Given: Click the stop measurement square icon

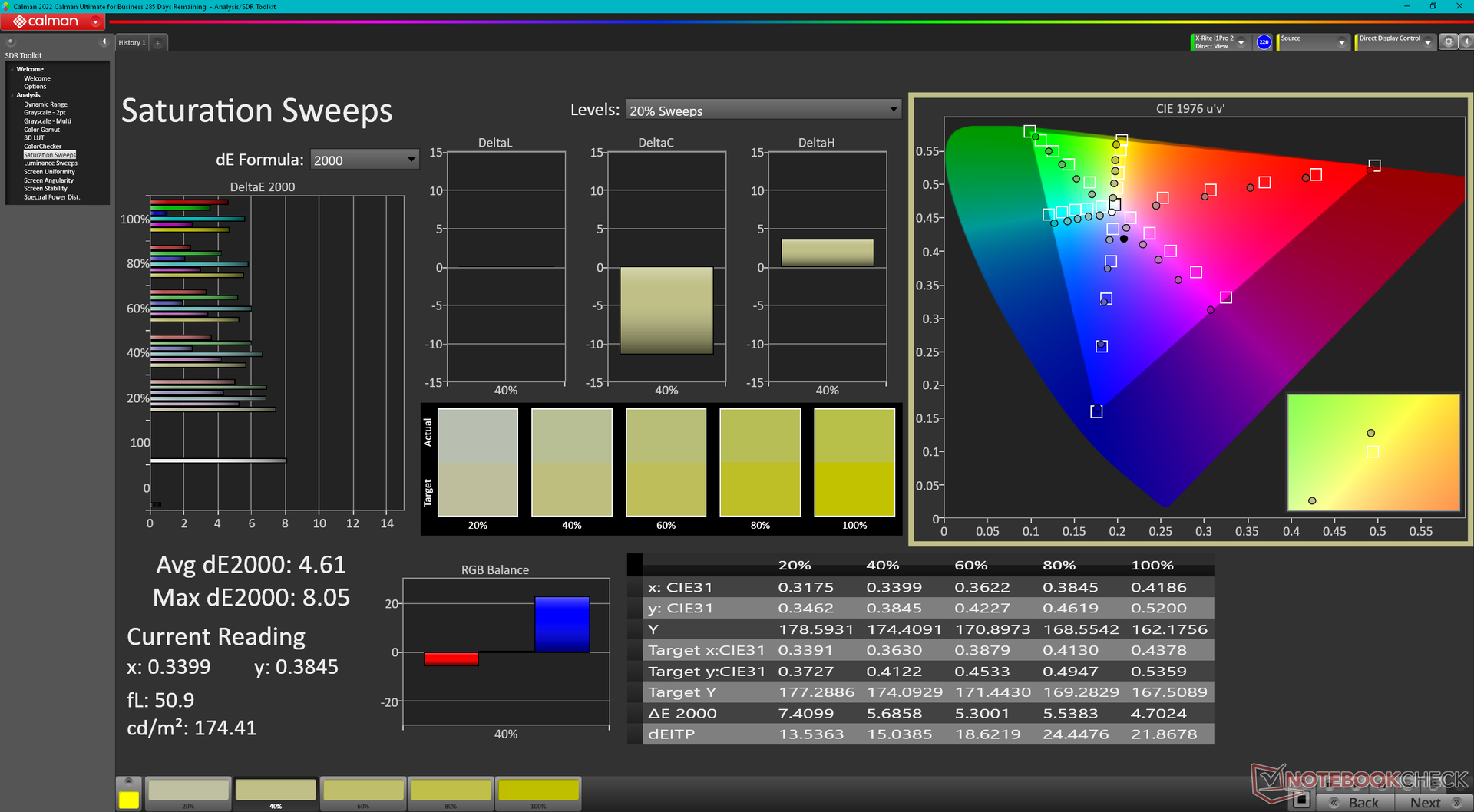Looking at the screenshot, I should coord(1300,800).
